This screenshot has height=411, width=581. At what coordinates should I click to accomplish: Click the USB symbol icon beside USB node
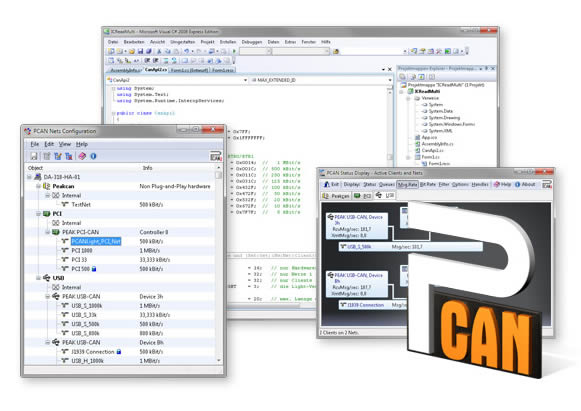(47, 278)
